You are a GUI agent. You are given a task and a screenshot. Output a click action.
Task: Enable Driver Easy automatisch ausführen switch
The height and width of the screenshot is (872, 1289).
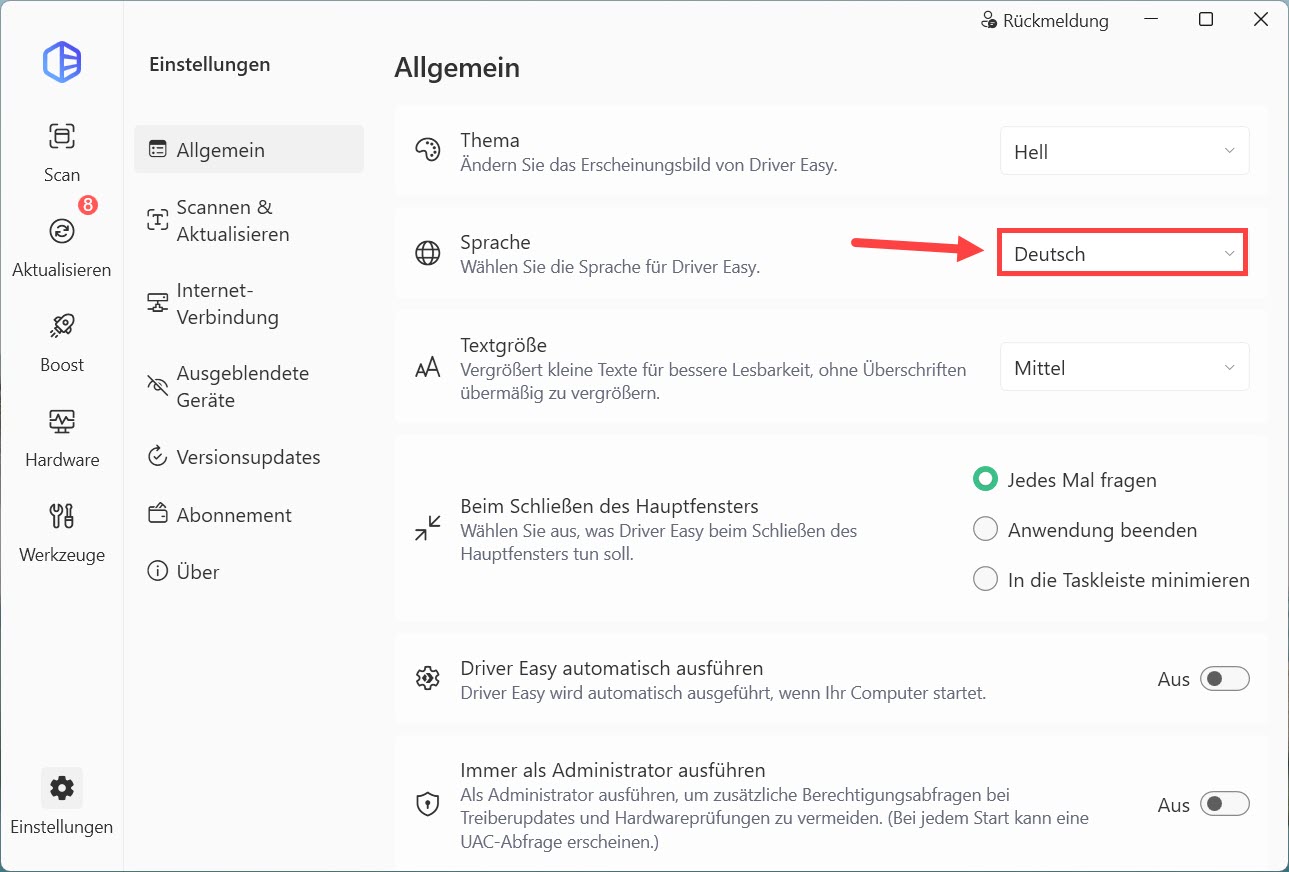[1225, 679]
